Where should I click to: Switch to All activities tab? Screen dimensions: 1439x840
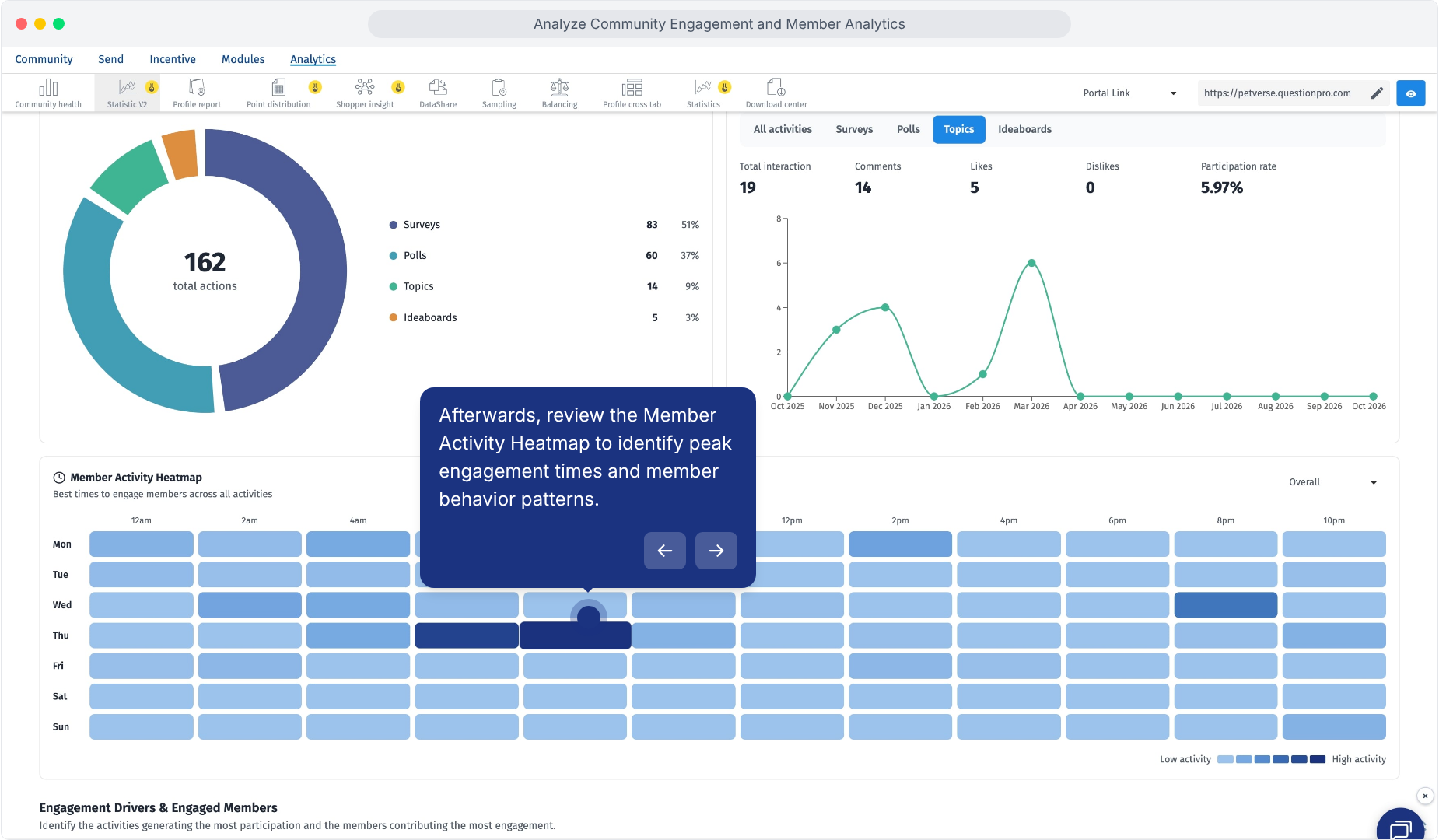tap(783, 129)
